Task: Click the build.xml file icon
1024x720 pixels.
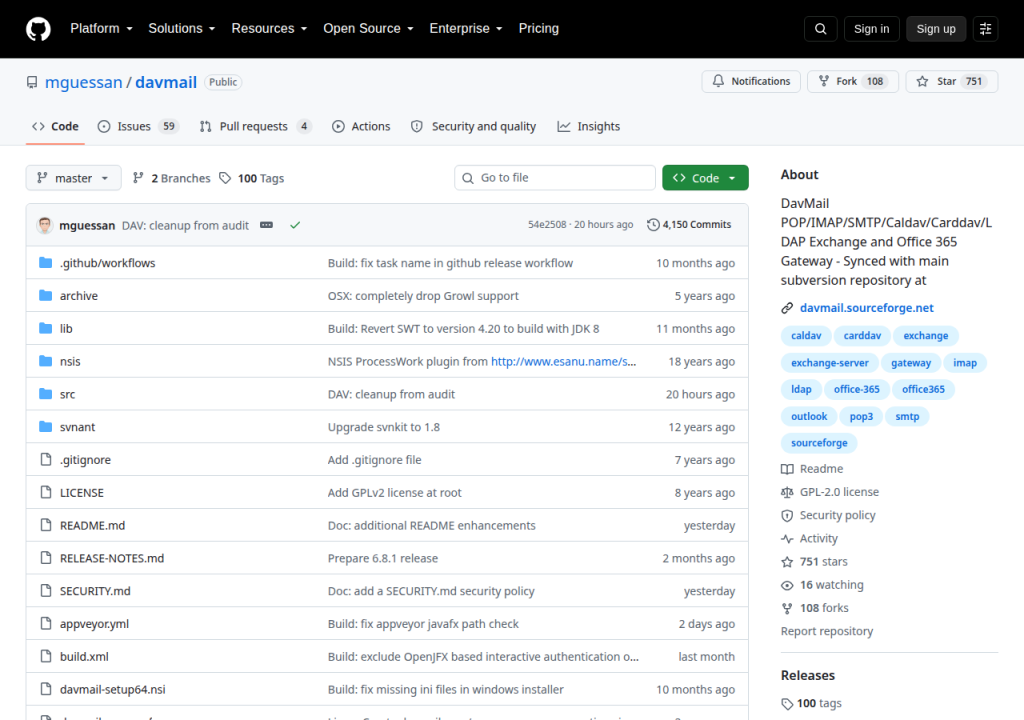Action: [45, 656]
